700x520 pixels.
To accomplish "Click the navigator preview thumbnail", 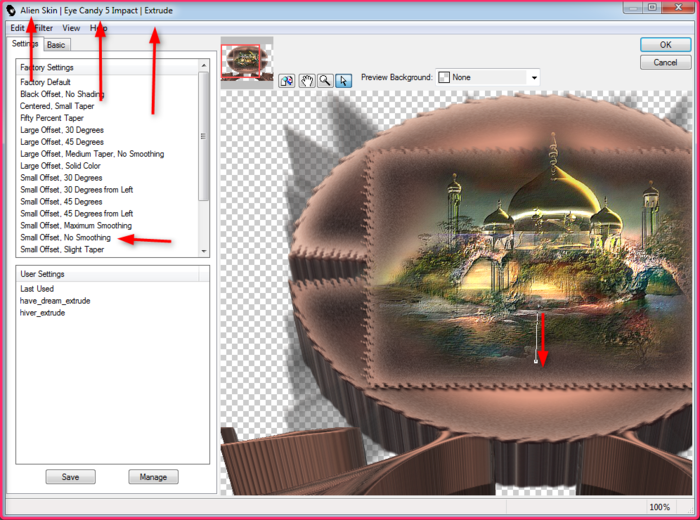I will click(x=247, y=62).
